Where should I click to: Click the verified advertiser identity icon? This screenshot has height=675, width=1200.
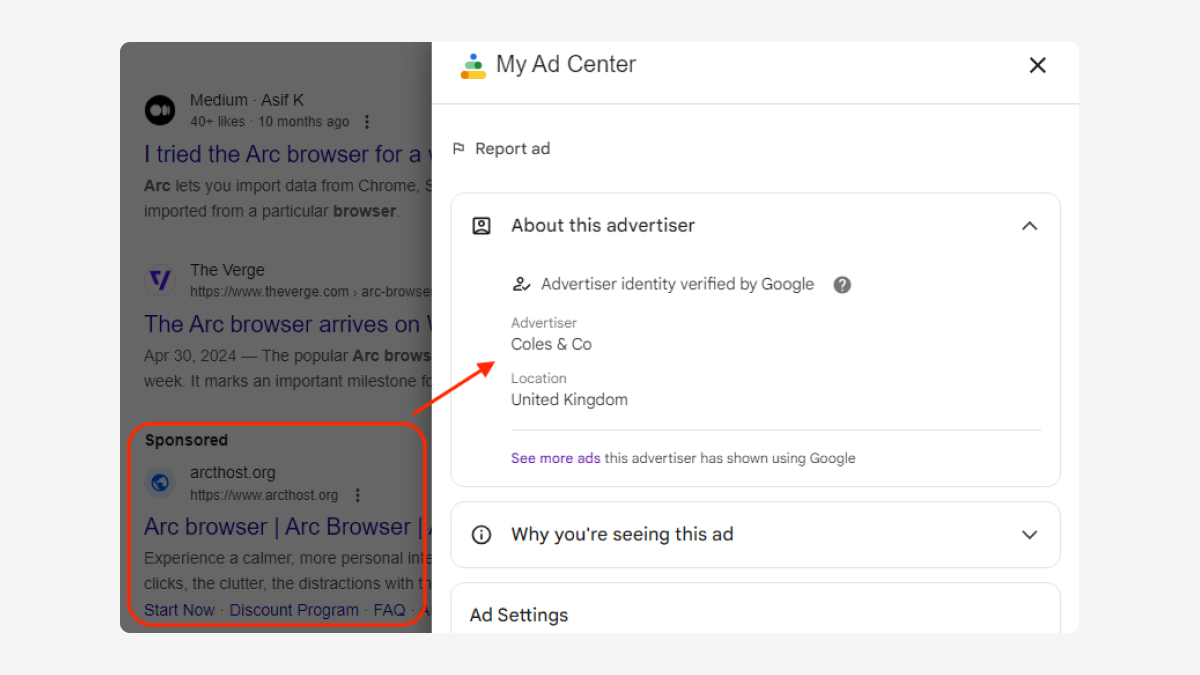pos(521,284)
